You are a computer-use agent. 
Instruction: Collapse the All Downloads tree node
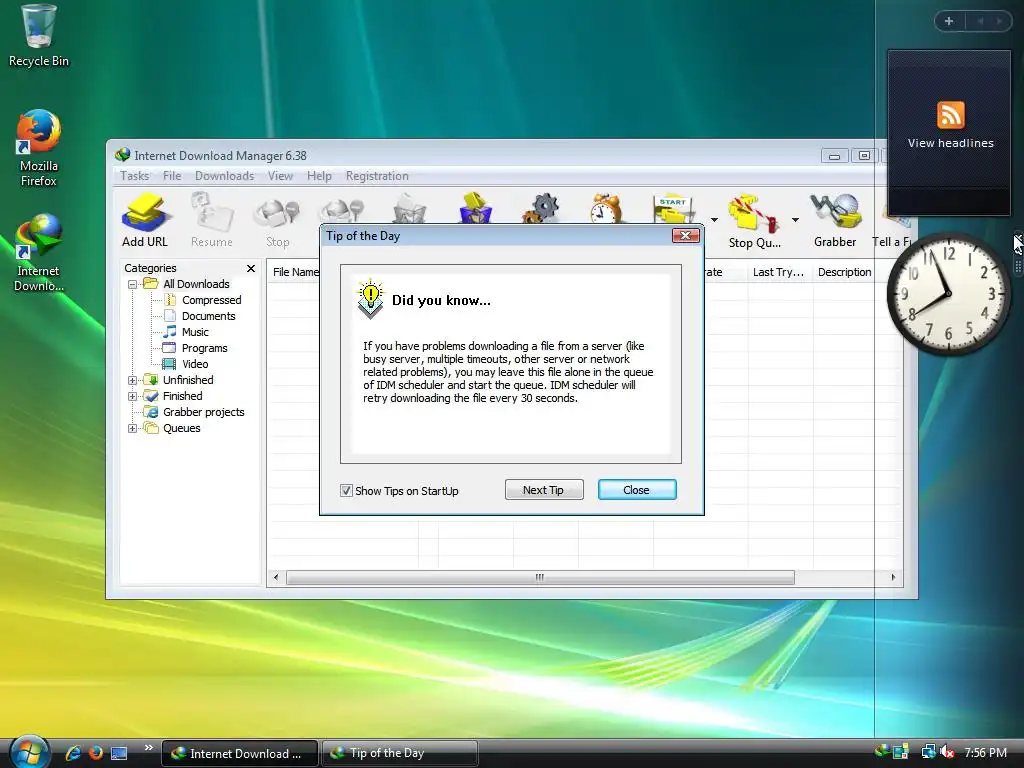click(x=133, y=285)
